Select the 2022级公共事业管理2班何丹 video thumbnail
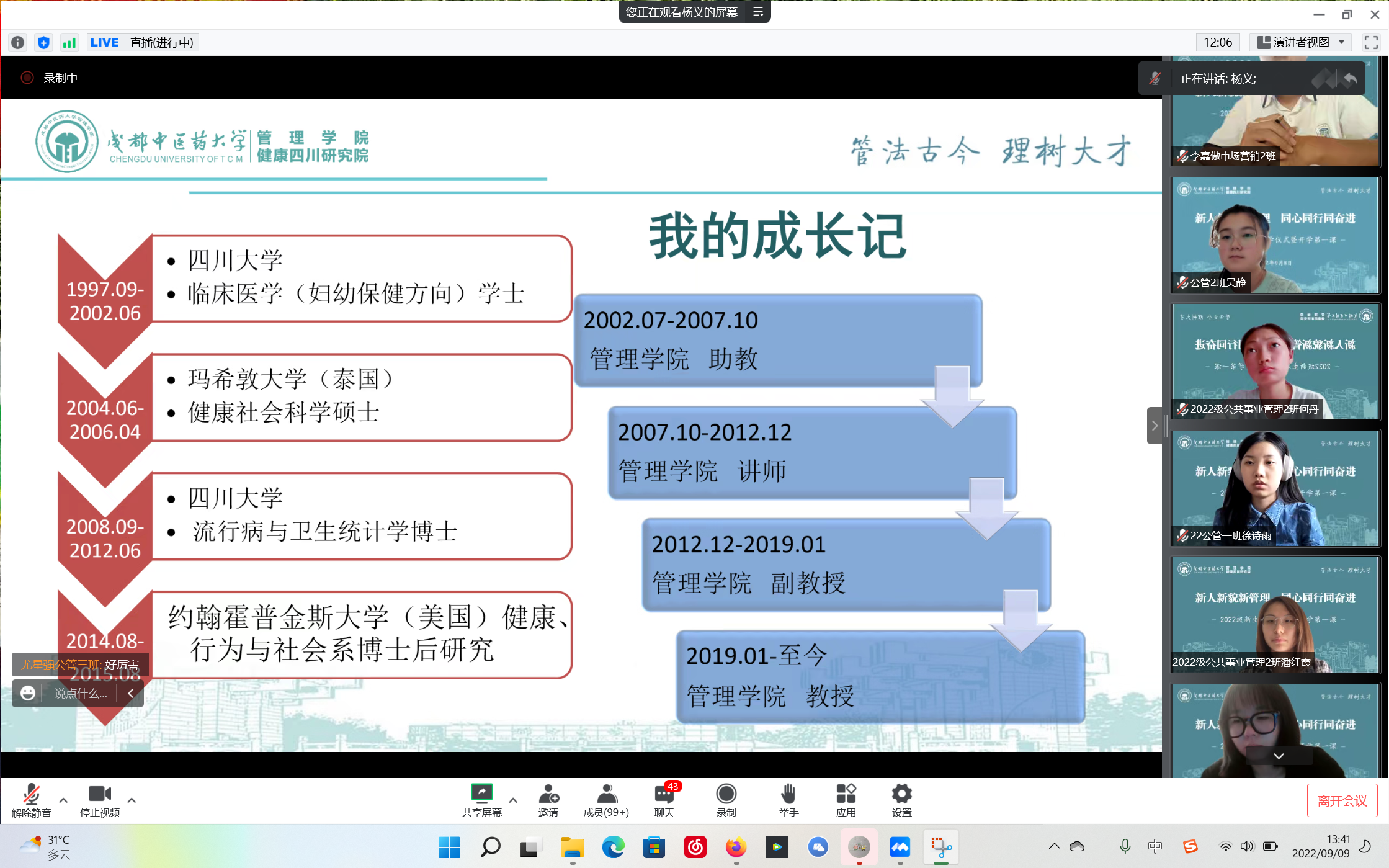1389x868 pixels. coord(1275,362)
